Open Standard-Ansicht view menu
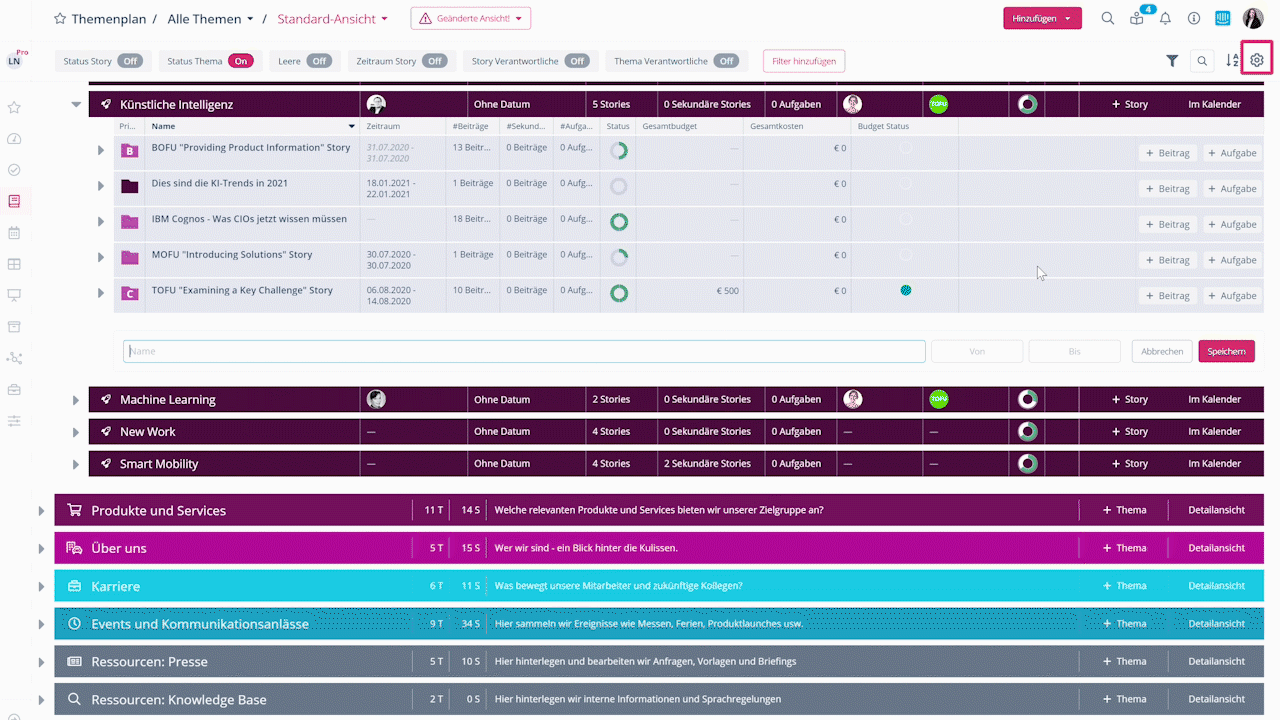 tap(332, 19)
